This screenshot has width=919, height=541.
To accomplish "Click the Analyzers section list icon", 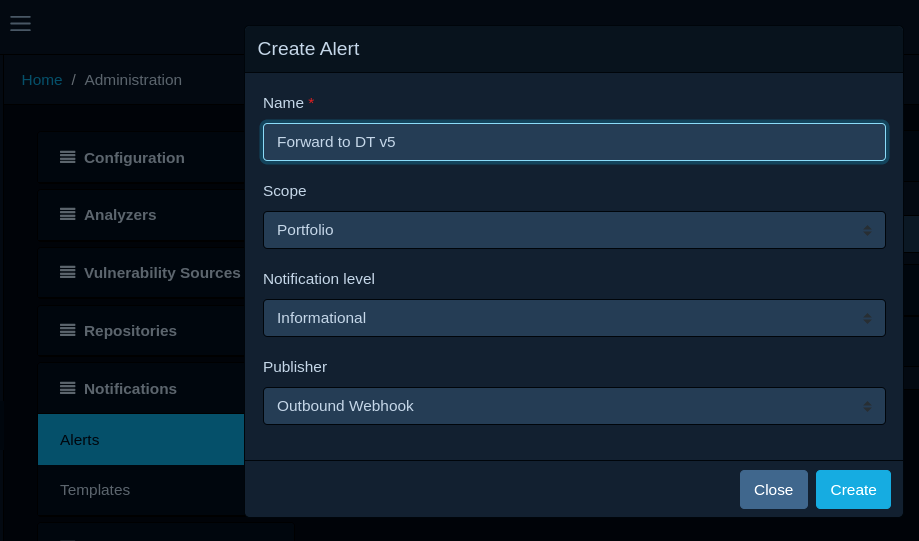I will coord(68,214).
